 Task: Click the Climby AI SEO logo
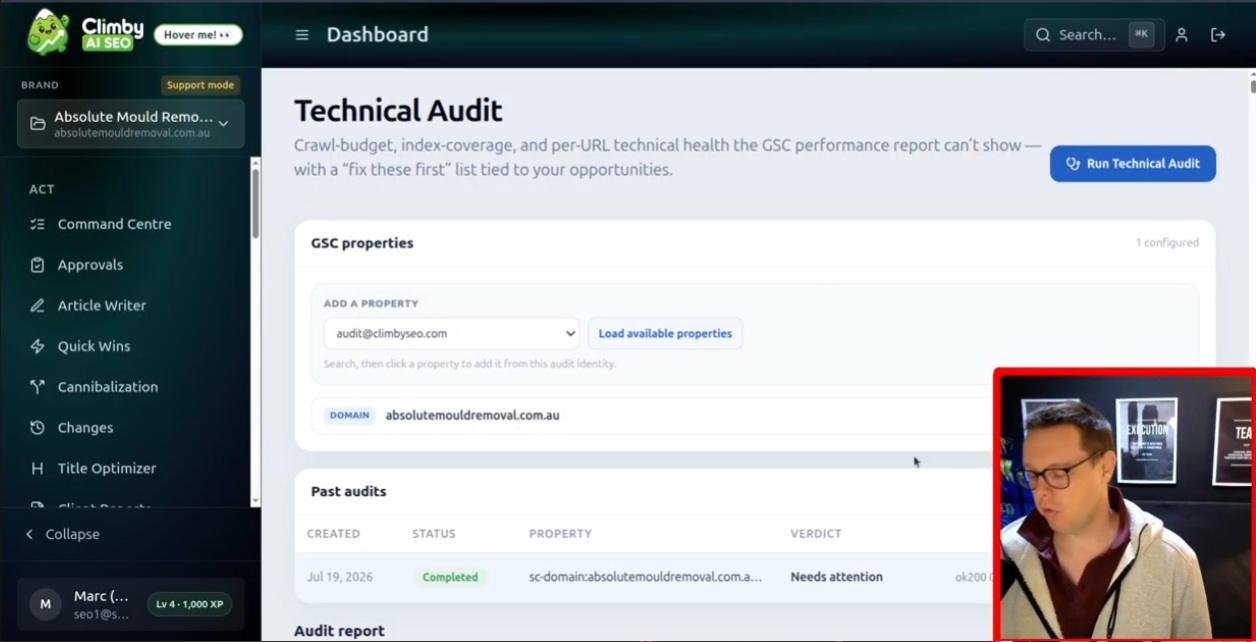[x=85, y=32]
